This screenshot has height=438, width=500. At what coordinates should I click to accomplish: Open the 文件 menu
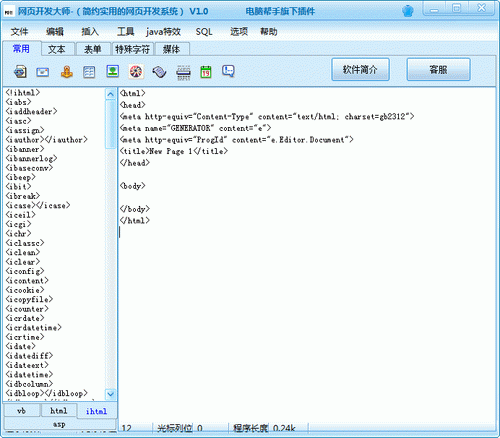click(x=19, y=32)
